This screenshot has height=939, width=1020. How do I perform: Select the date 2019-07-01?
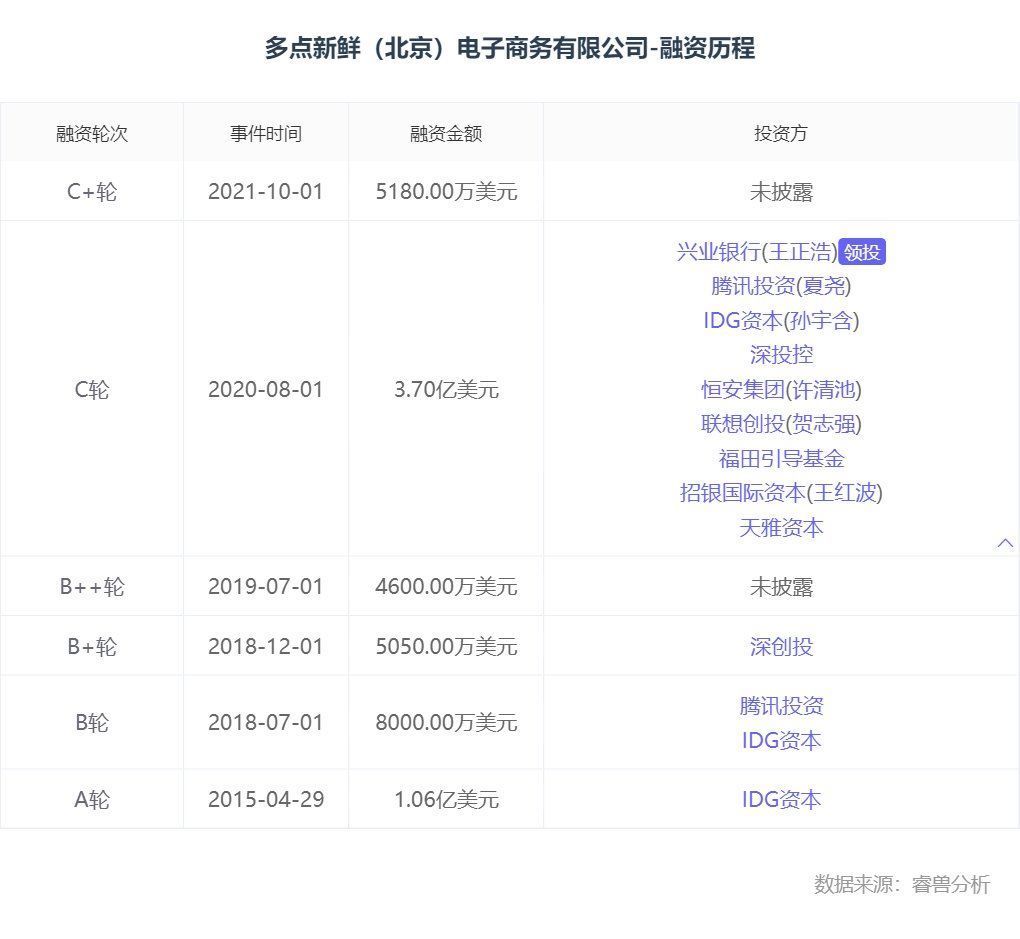point(265,587)
